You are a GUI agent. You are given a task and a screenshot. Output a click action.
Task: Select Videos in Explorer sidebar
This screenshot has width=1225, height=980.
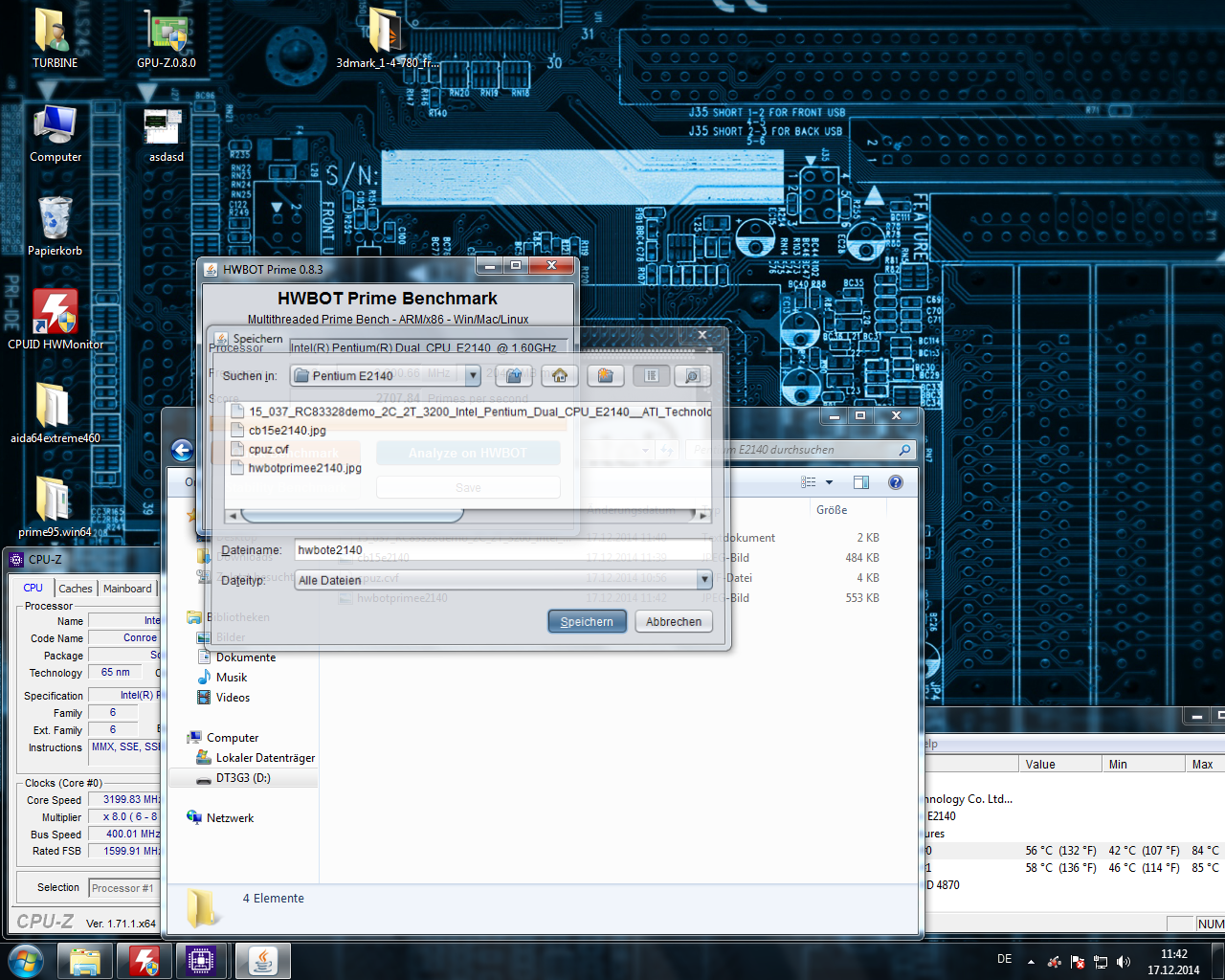tap(233, 698)
